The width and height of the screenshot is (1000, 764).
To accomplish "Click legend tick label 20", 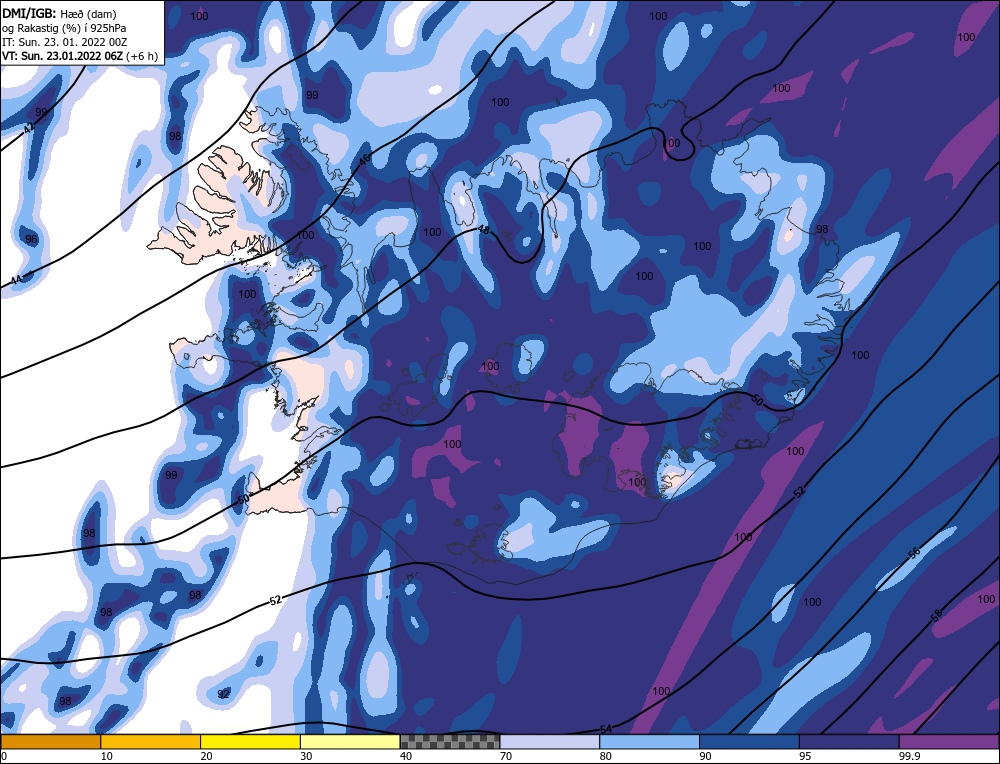I will point(207,756).
